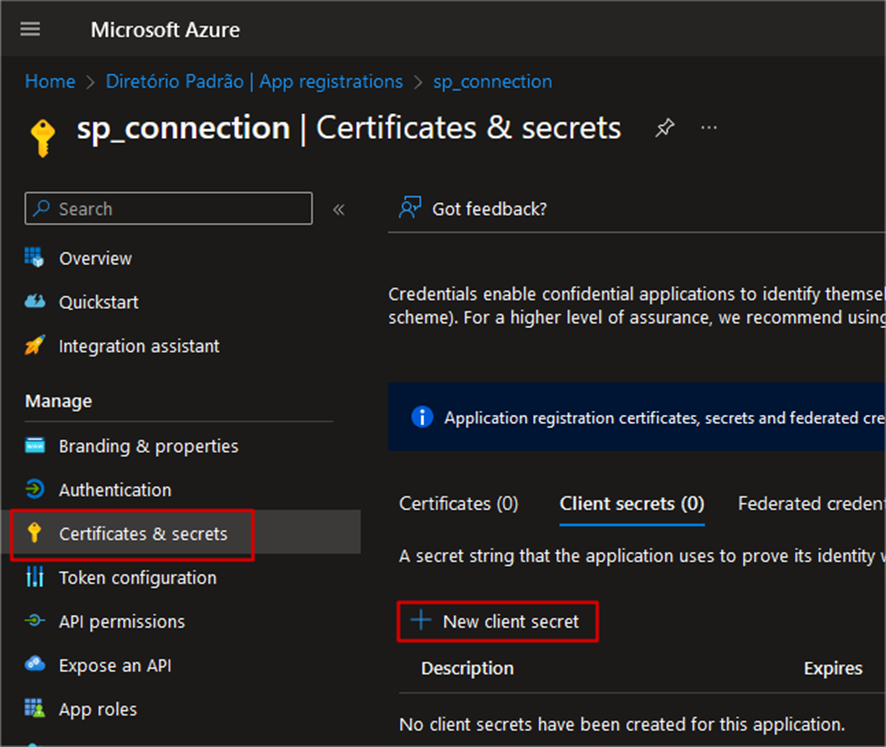Image resolution: width=886 pixels, height=747 pixels.
Task: Pin the sp_connection blade
Action: click(x=664, y=128)
